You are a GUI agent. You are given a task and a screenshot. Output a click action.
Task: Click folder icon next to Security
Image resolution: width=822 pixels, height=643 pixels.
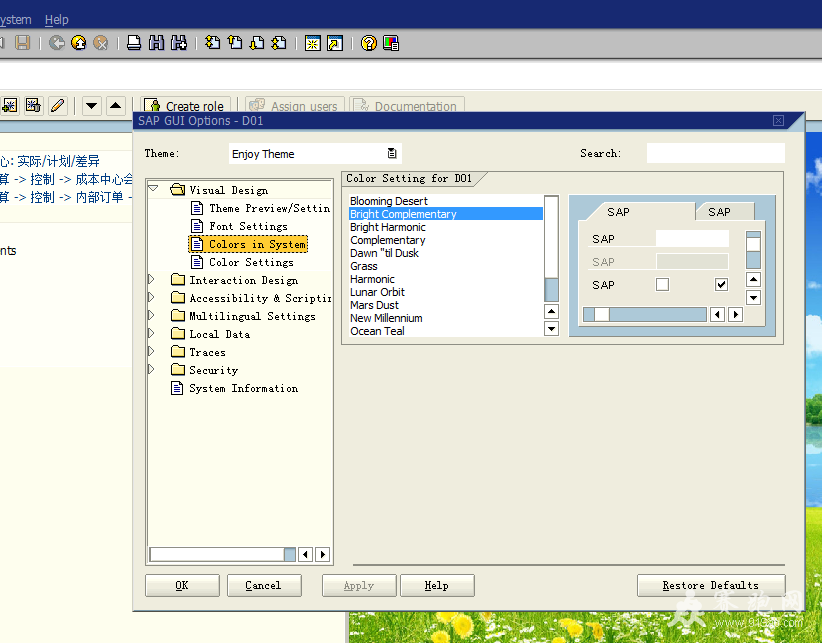tap(178, 370)
